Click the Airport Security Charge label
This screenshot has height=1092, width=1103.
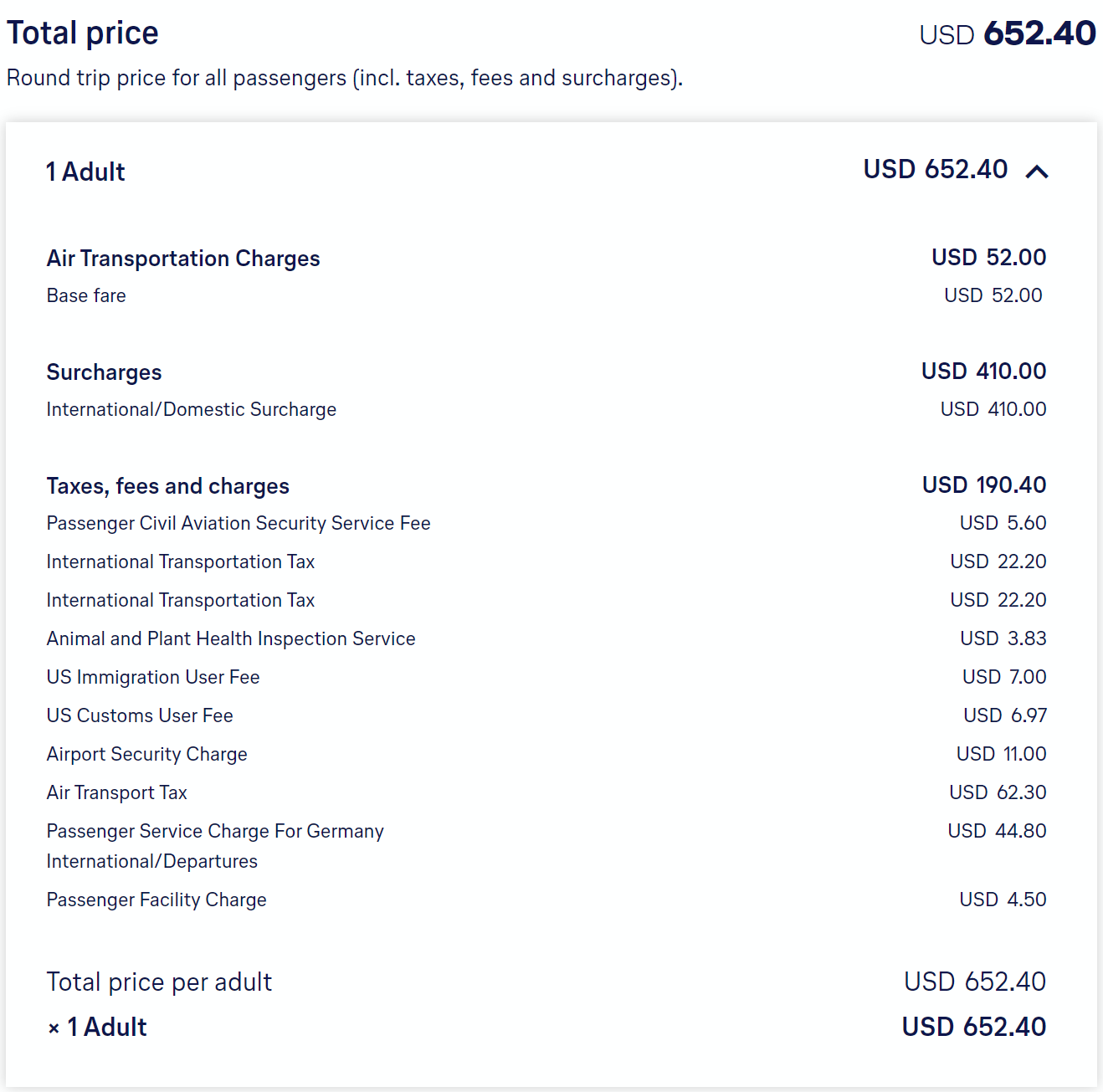tap(147, 754)
